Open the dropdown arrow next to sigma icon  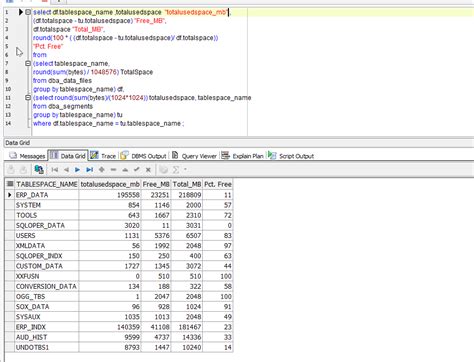click(185, 170)
